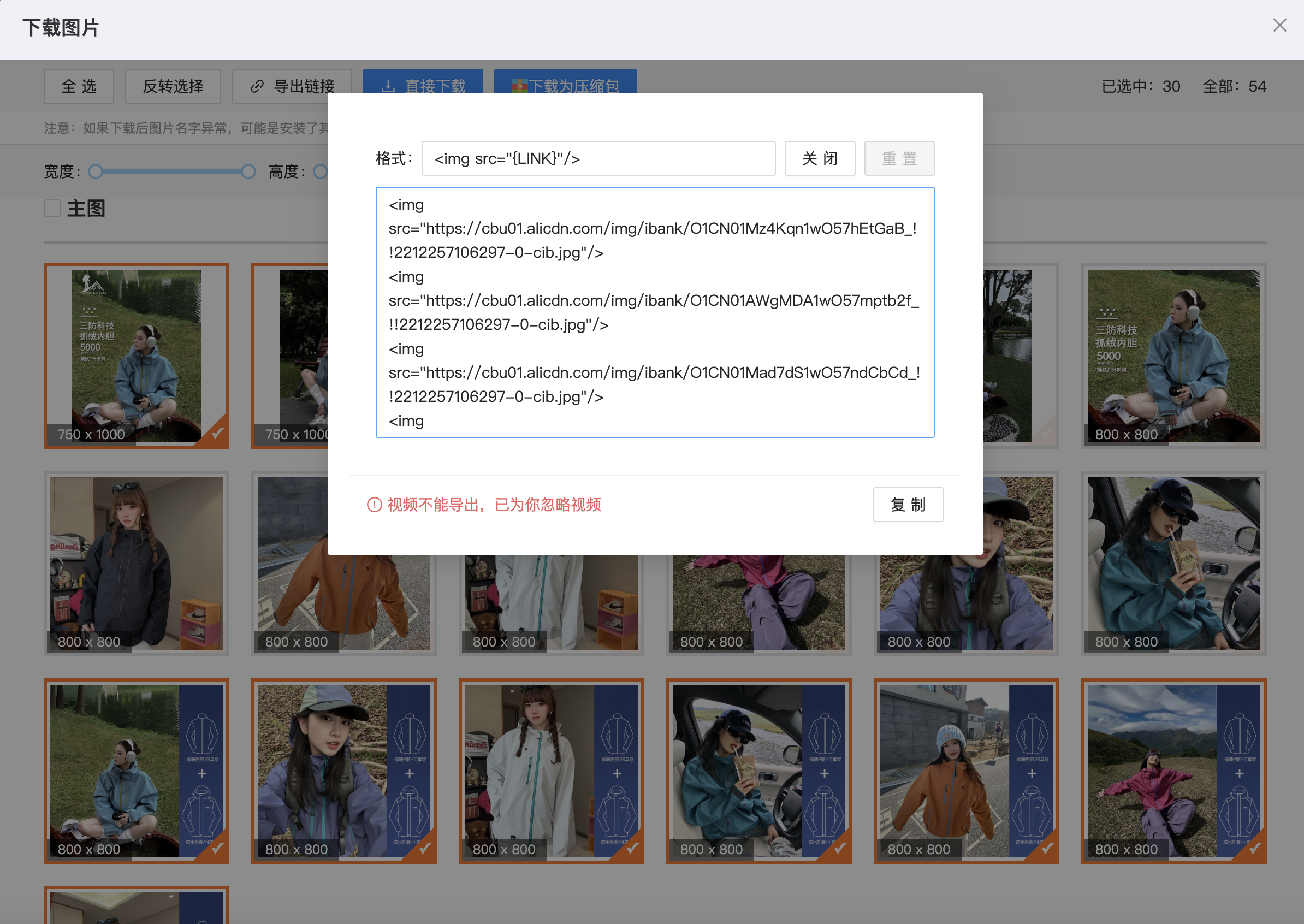Untick checkmark on blue-panel white jacket thumbnail
Screen dimensions: 1304x924
tap(632, 848)
